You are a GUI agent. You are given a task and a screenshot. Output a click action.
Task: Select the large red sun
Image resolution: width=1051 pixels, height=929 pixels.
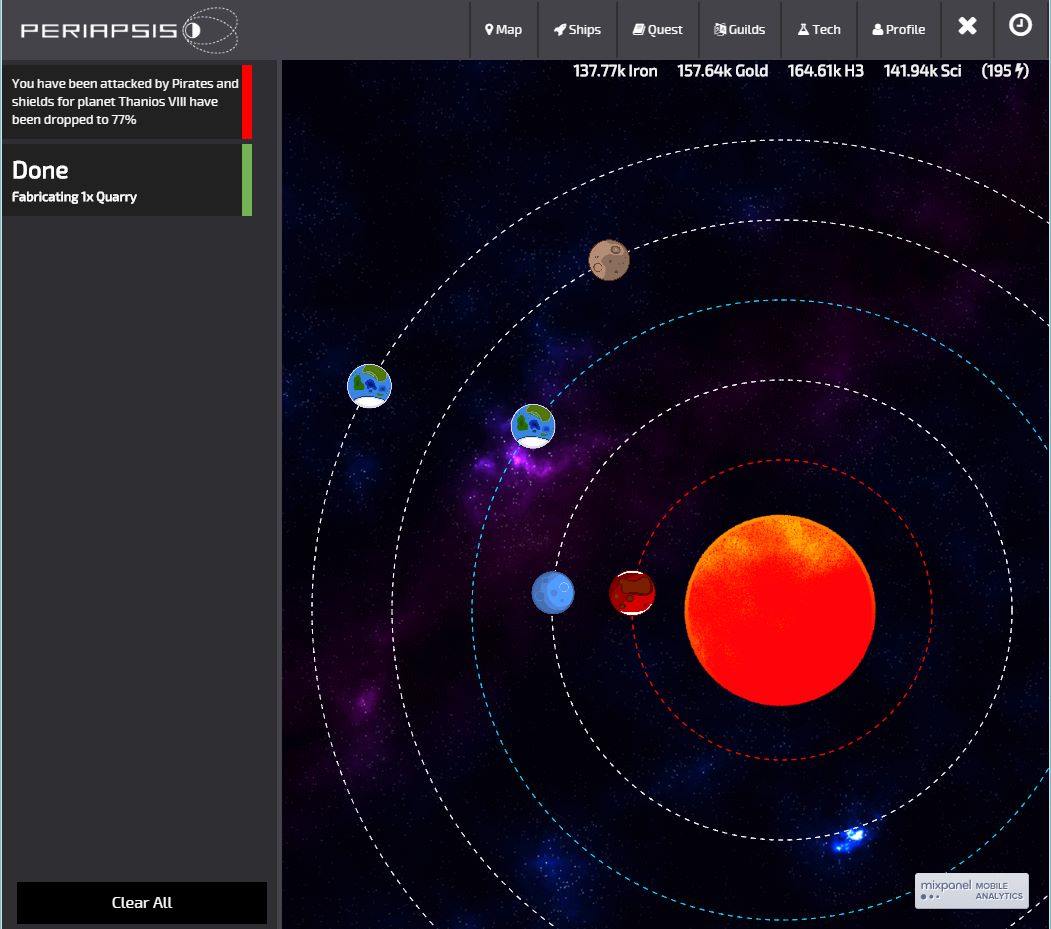point(780,610)
